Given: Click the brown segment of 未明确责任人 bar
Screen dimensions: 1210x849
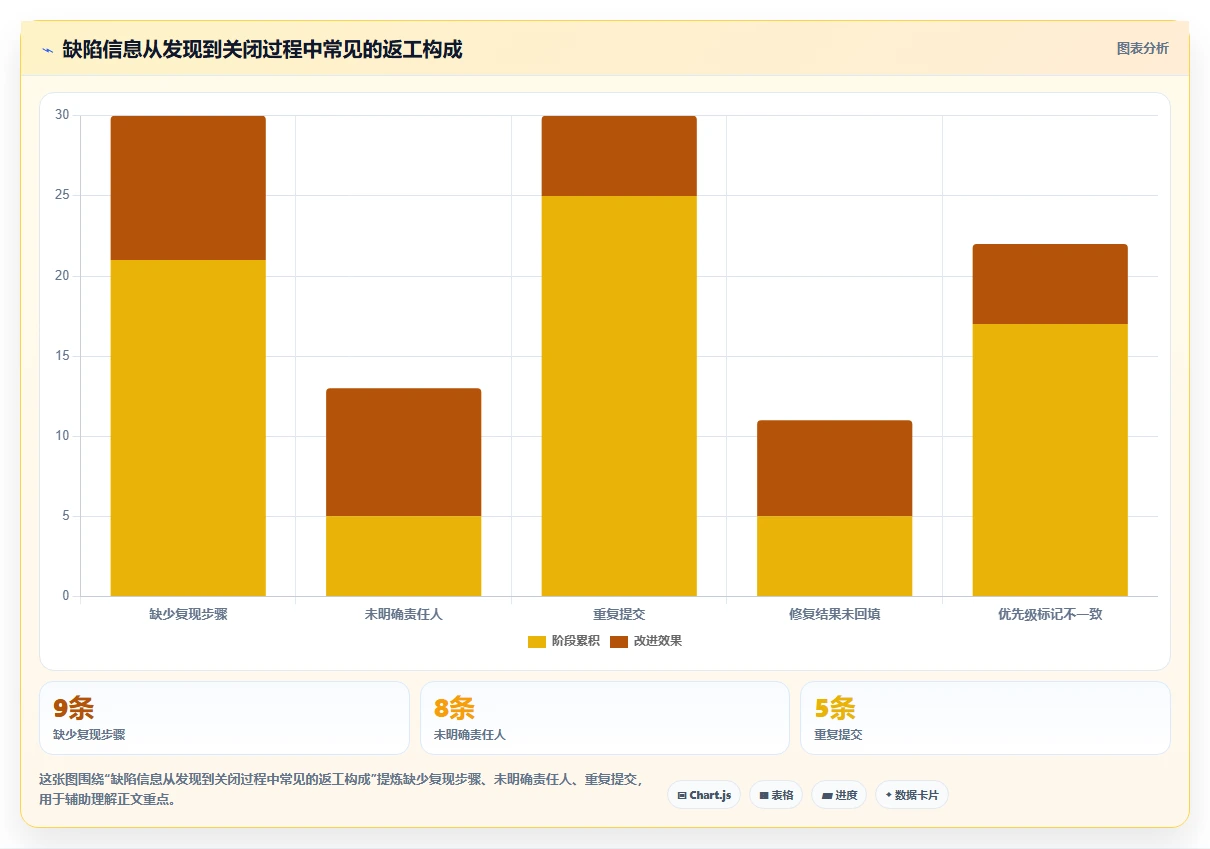Looking at the screenshot, I should [x=403, y=452].
